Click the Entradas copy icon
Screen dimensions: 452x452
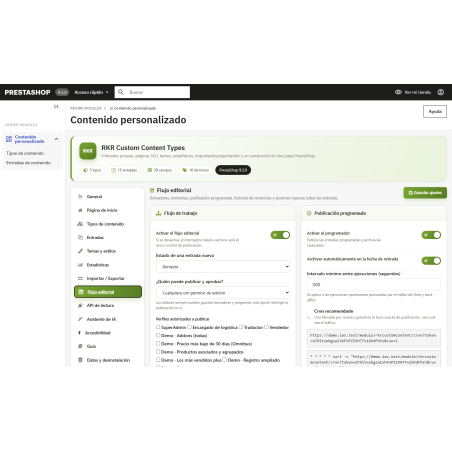tap(80, 238)
